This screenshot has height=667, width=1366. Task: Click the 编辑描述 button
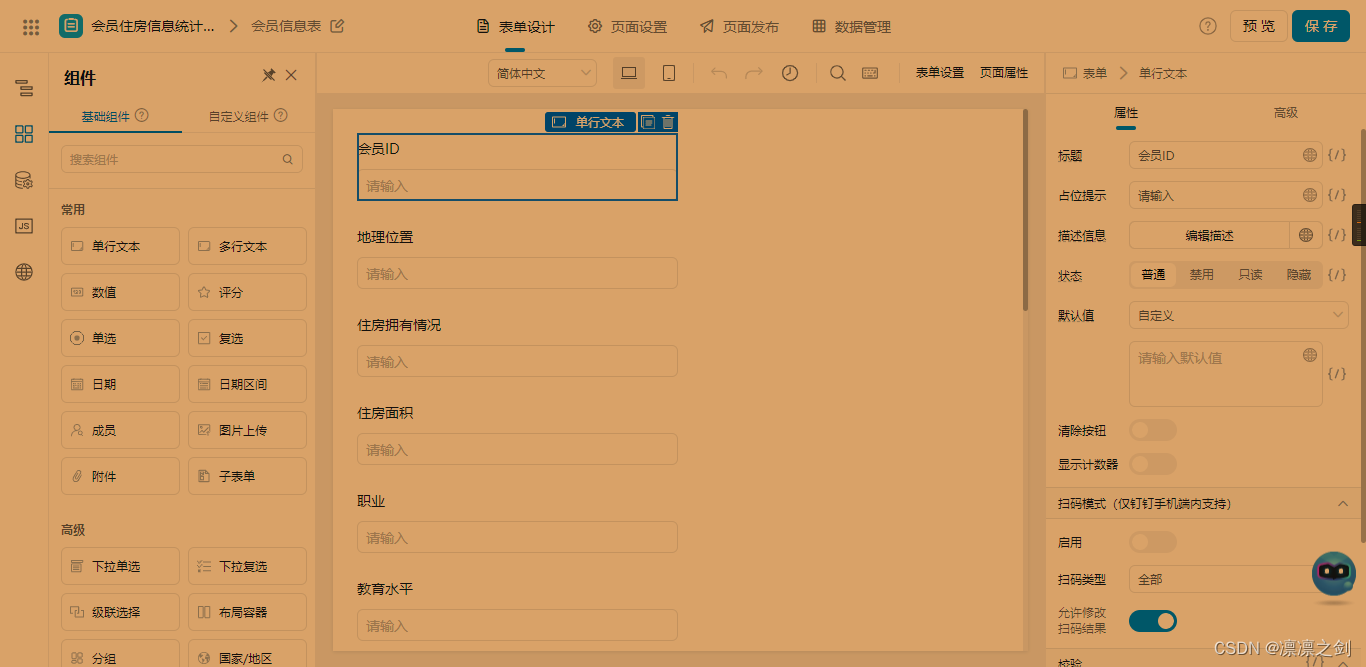click(1210, 235)
